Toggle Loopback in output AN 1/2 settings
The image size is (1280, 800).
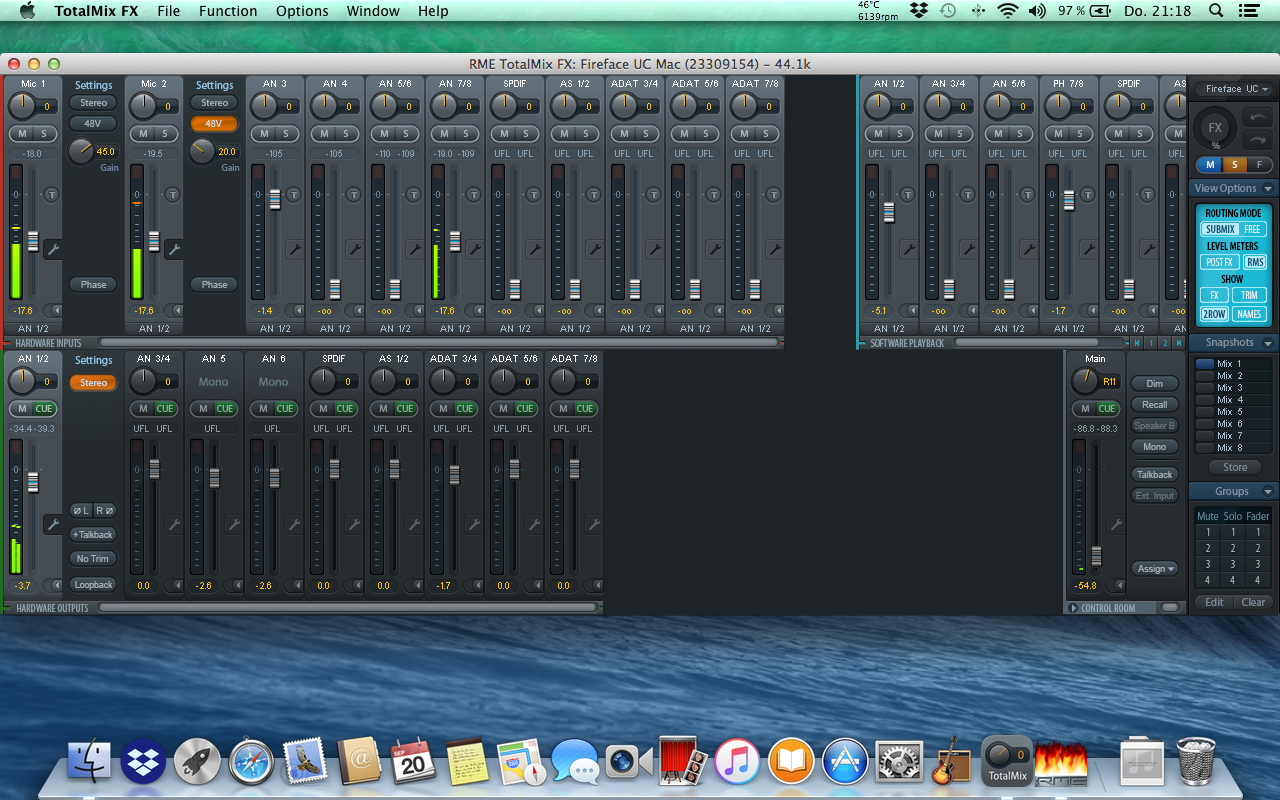93,585
